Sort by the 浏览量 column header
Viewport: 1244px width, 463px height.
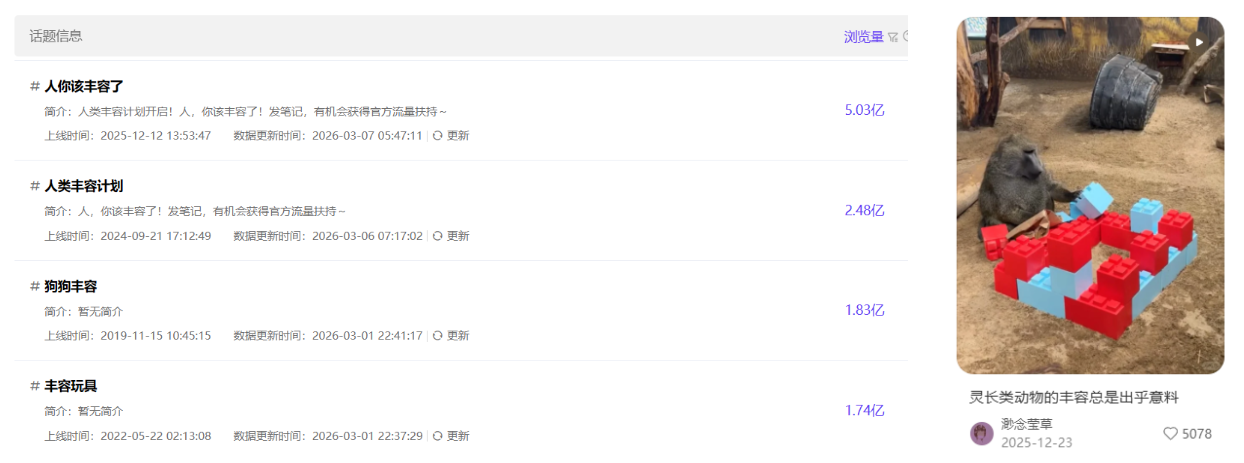tap(863, 37)
